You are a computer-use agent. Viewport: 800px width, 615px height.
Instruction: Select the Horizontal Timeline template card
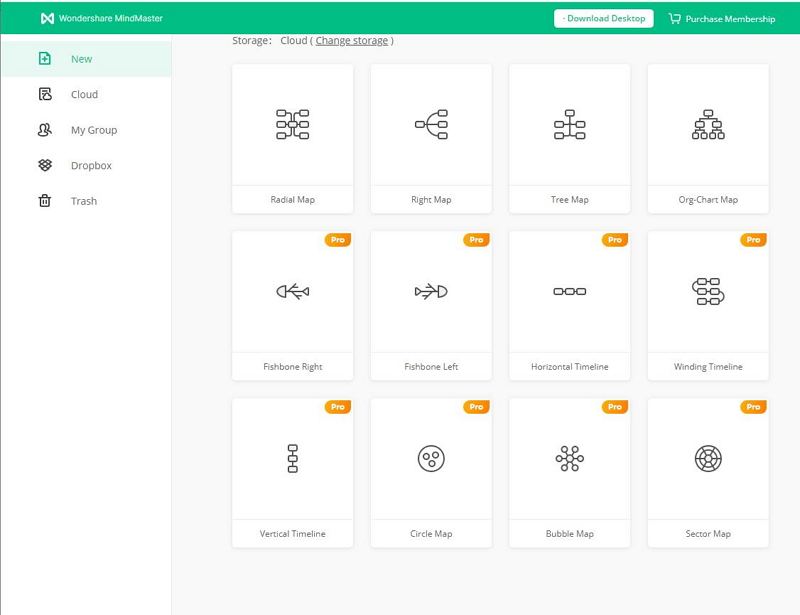pyautogui.click(x=570, y=305)
